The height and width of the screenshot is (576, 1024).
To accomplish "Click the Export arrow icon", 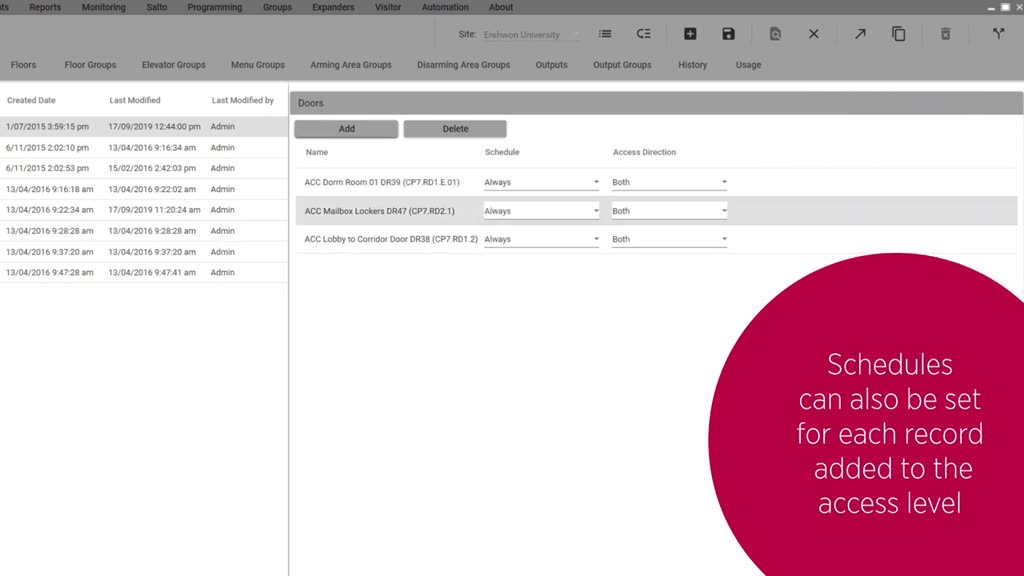I will pyautogui.click(x=860, y=34).
